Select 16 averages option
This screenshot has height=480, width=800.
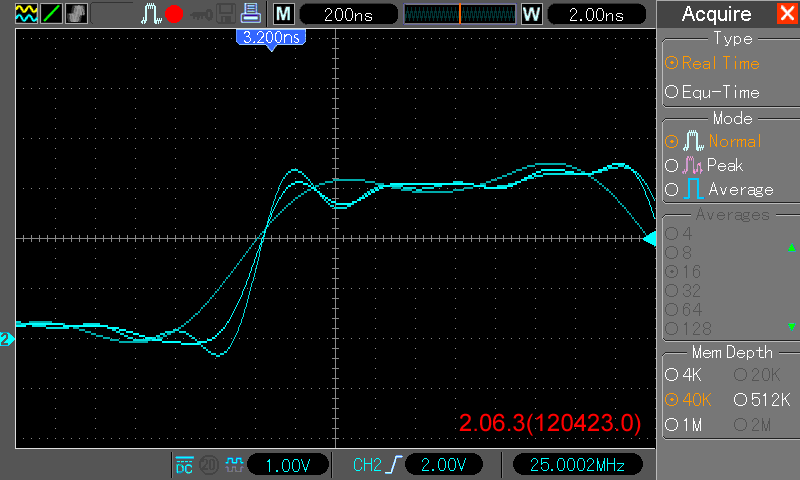(684, 271)
